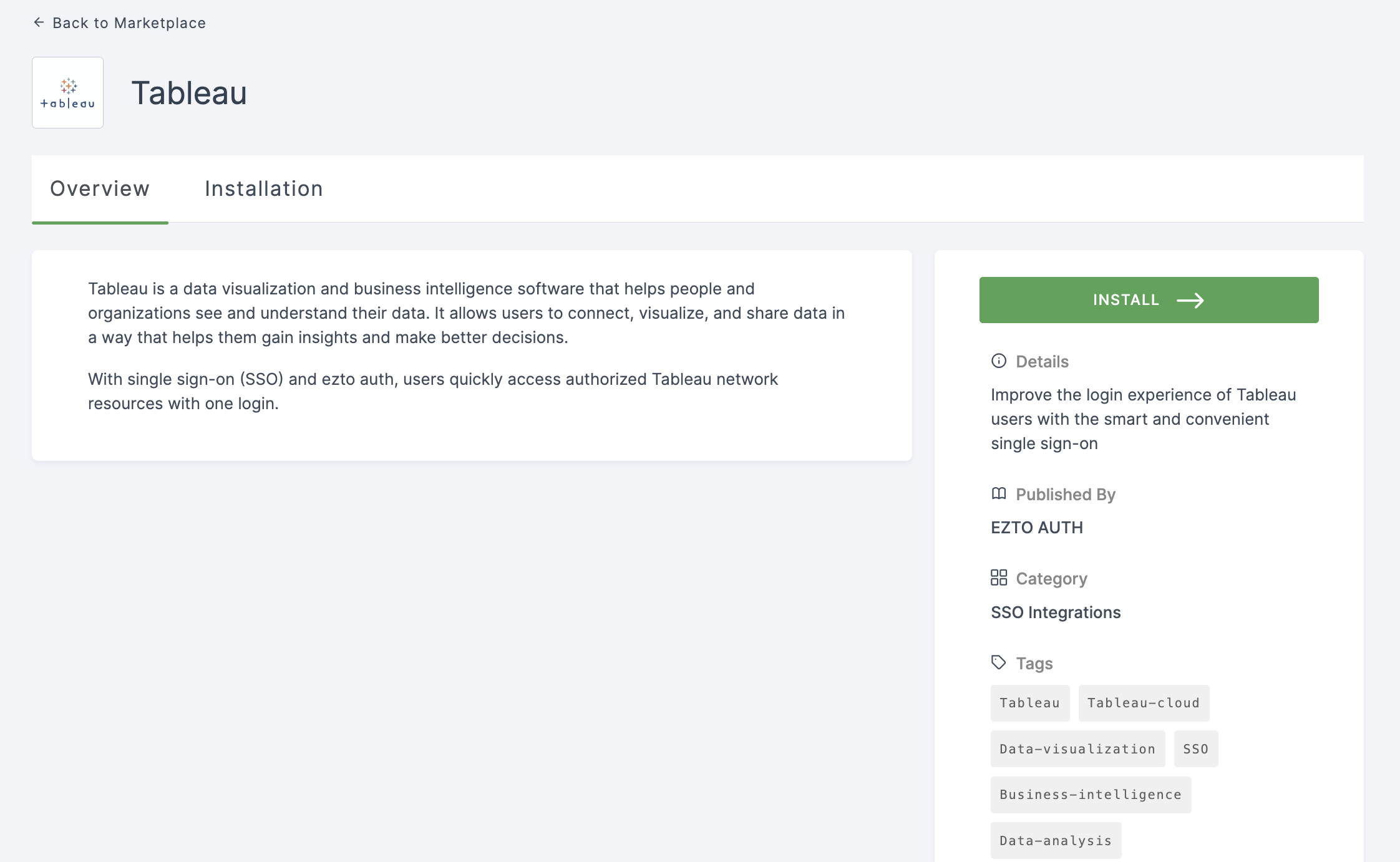Switch to the Installation tab
Image resolution: width=1400 pixels, height=862 pixels.
pos(264,189)
